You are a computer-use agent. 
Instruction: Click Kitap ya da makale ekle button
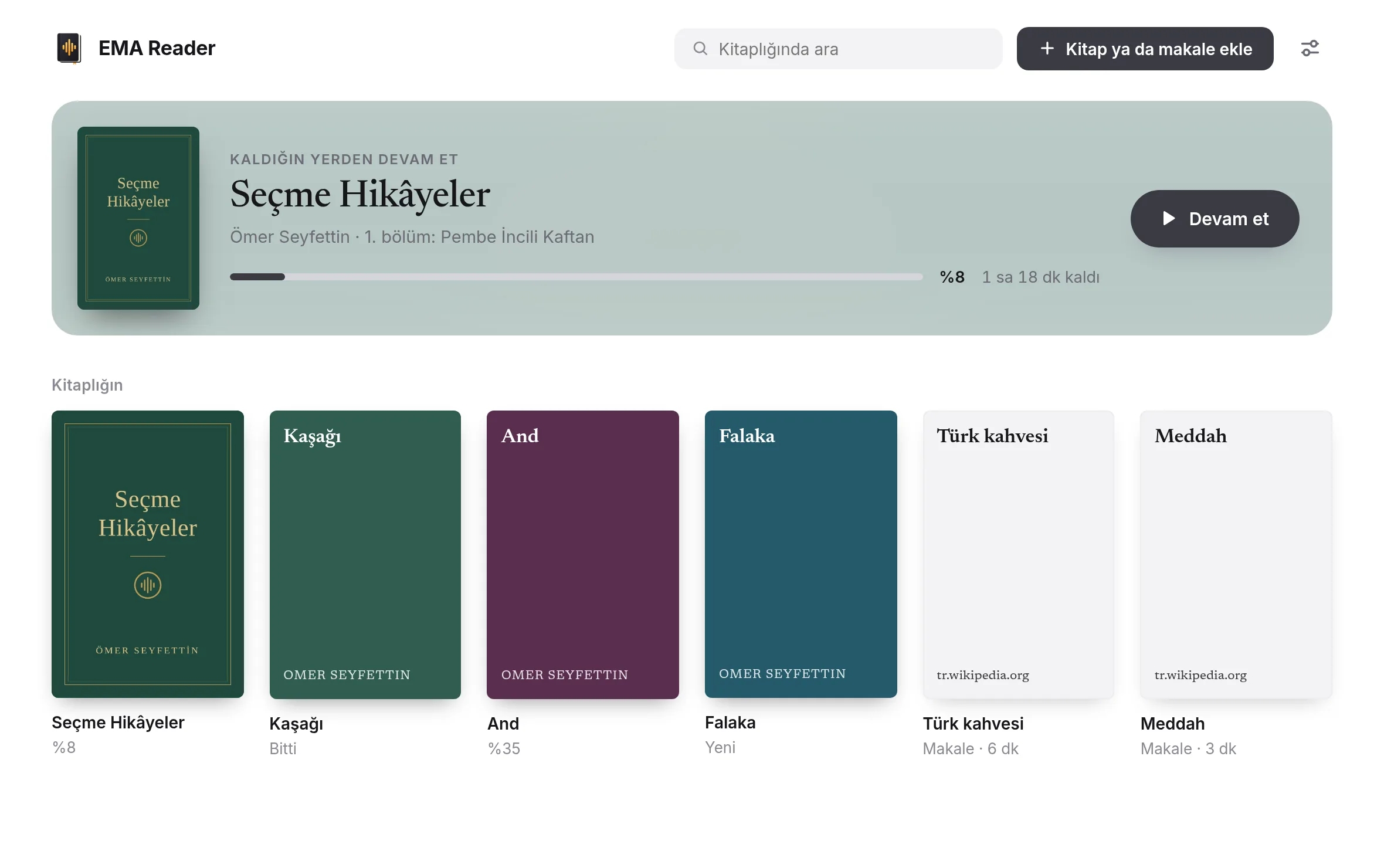[1145, 49]
